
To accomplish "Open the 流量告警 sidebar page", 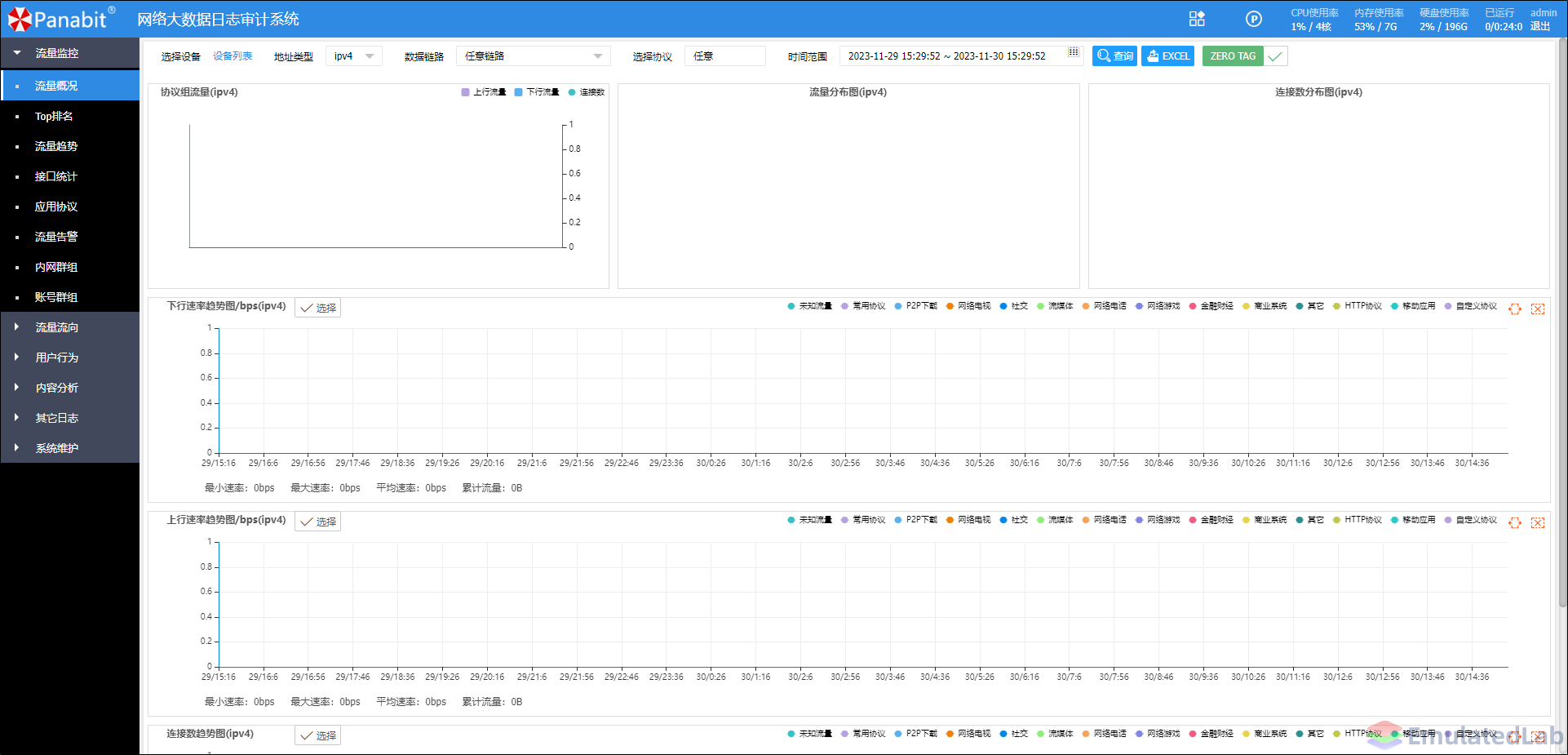I will (x=70, y=237).
